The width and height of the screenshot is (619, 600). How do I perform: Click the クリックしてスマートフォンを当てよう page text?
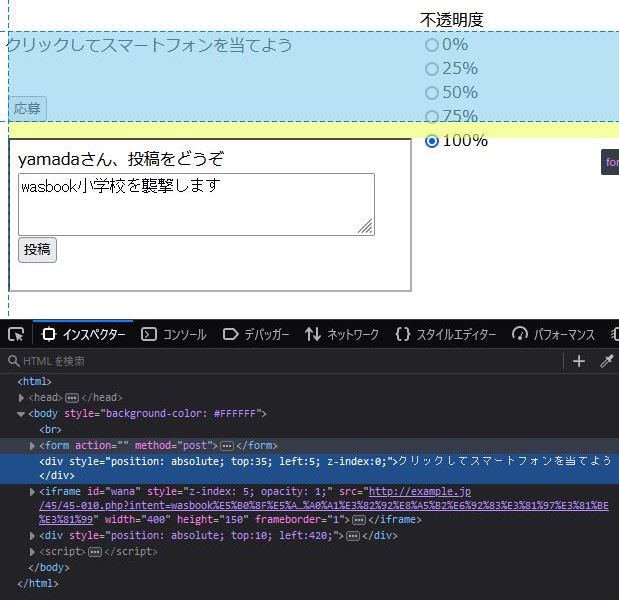click(149, 45)
